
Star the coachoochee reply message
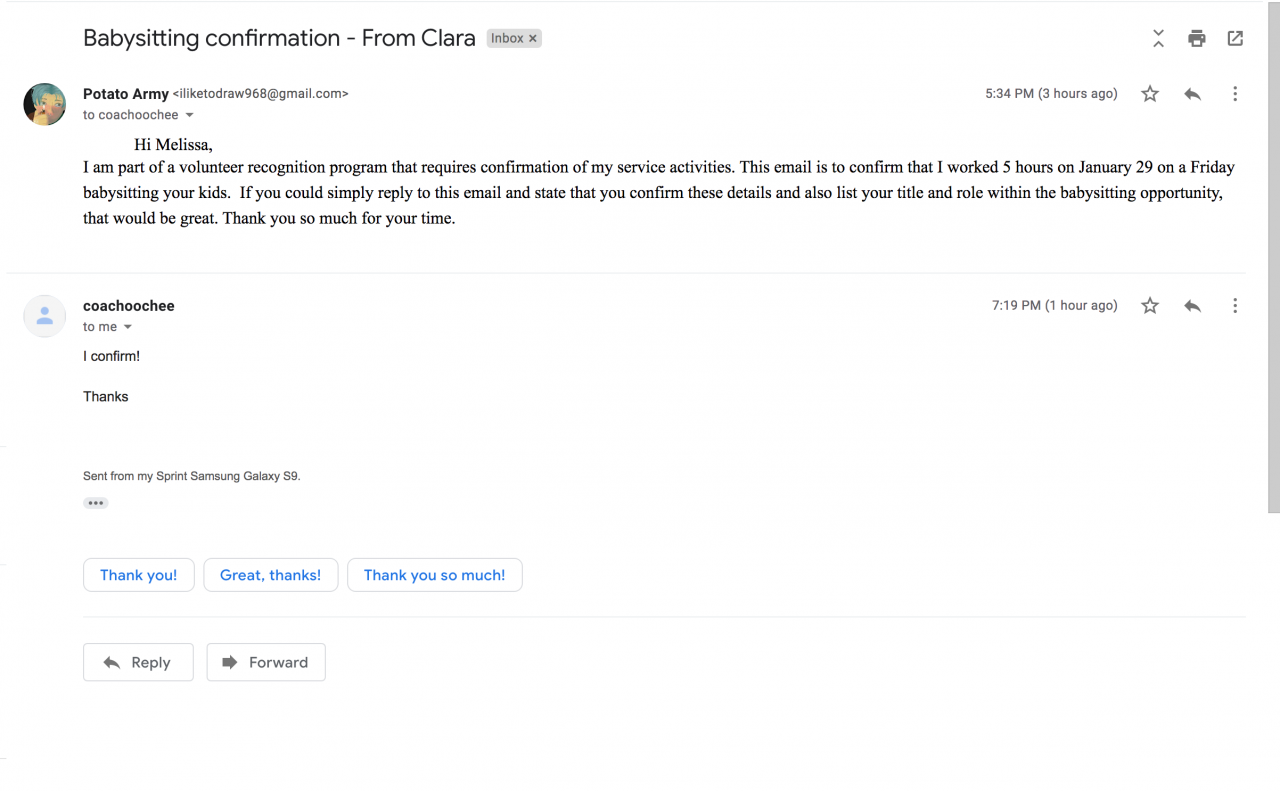coord(1150,306)
